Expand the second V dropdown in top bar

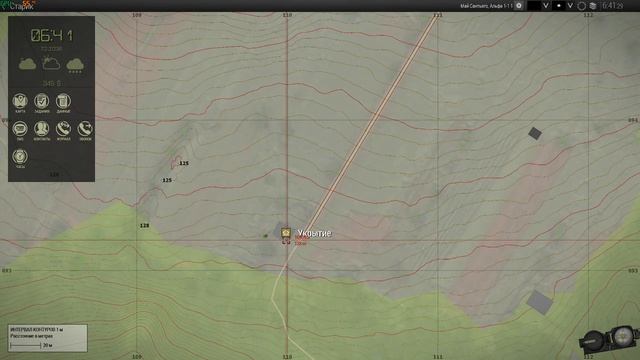point(570,6)
